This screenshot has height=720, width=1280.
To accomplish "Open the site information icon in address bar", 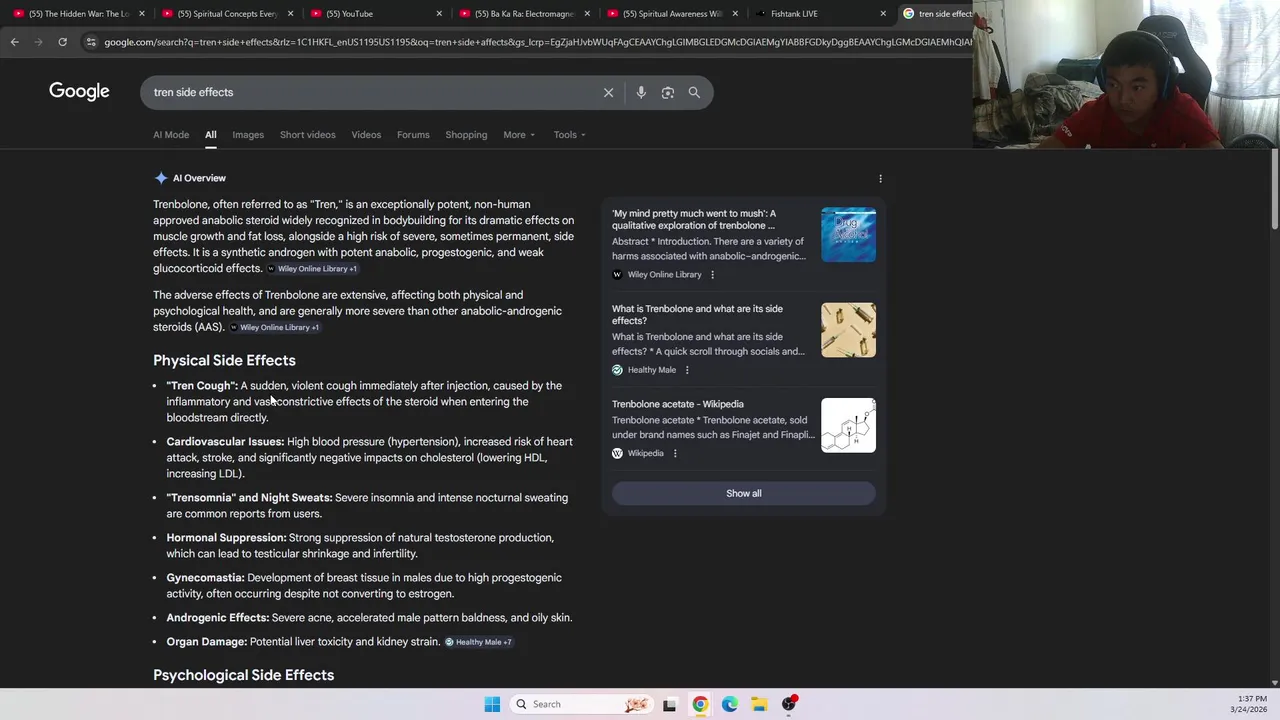I will [91, 42].
